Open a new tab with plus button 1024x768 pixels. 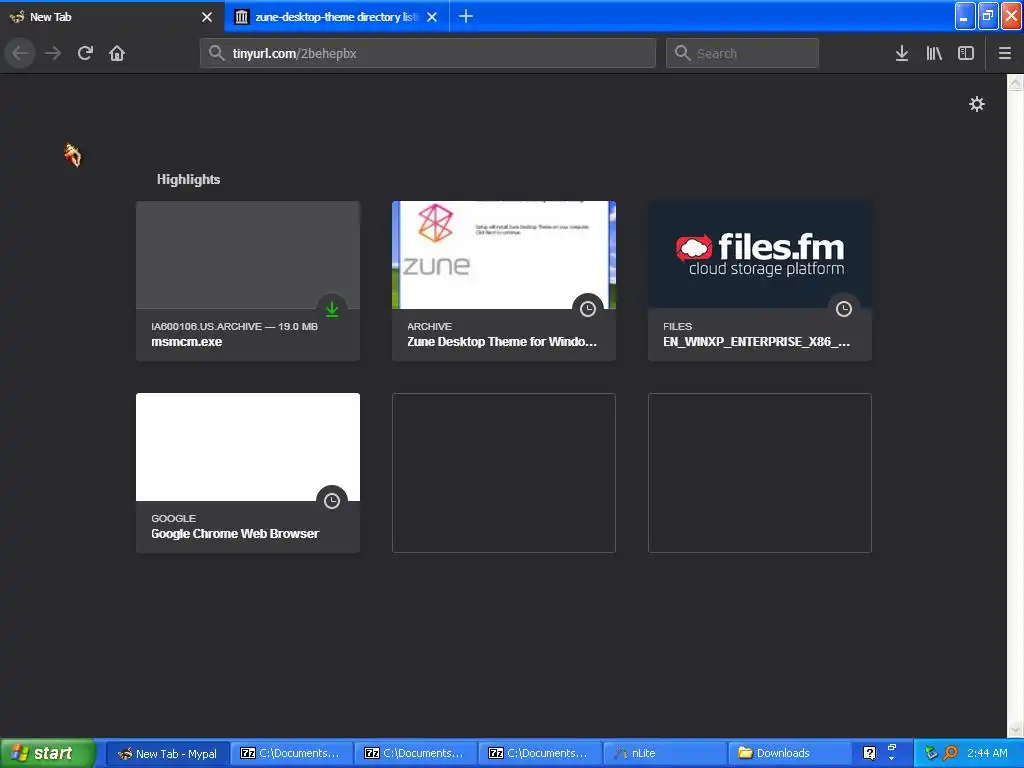click(466, 16)
